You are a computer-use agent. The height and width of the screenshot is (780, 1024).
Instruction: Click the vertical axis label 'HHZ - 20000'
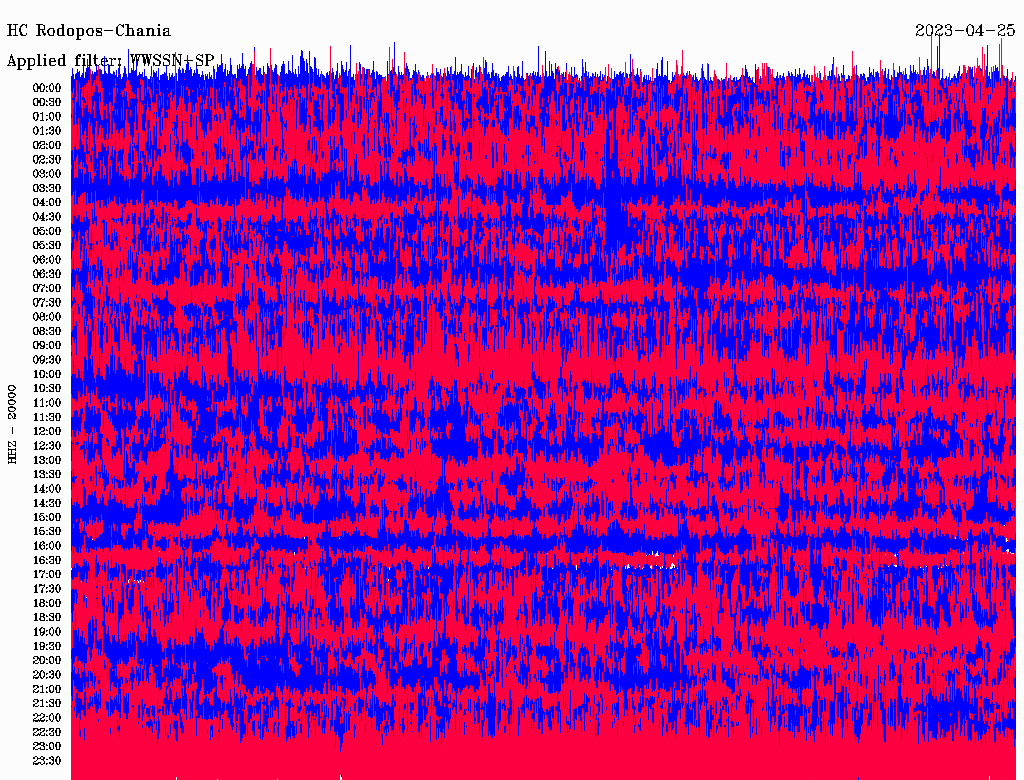tap(12, 424)
